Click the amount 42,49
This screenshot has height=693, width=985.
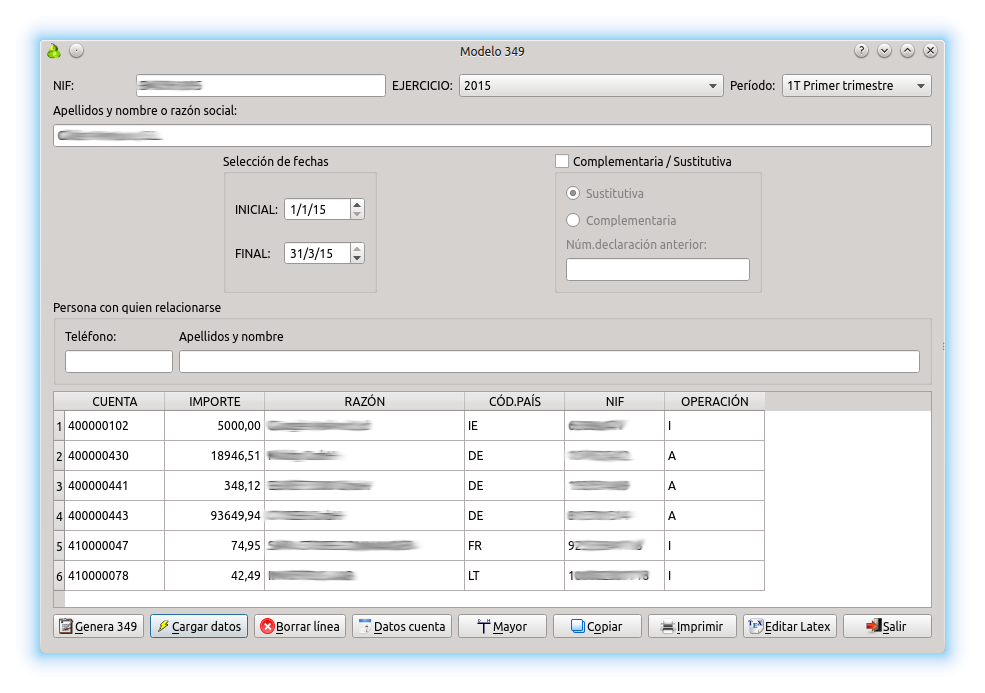pos(215,576)
